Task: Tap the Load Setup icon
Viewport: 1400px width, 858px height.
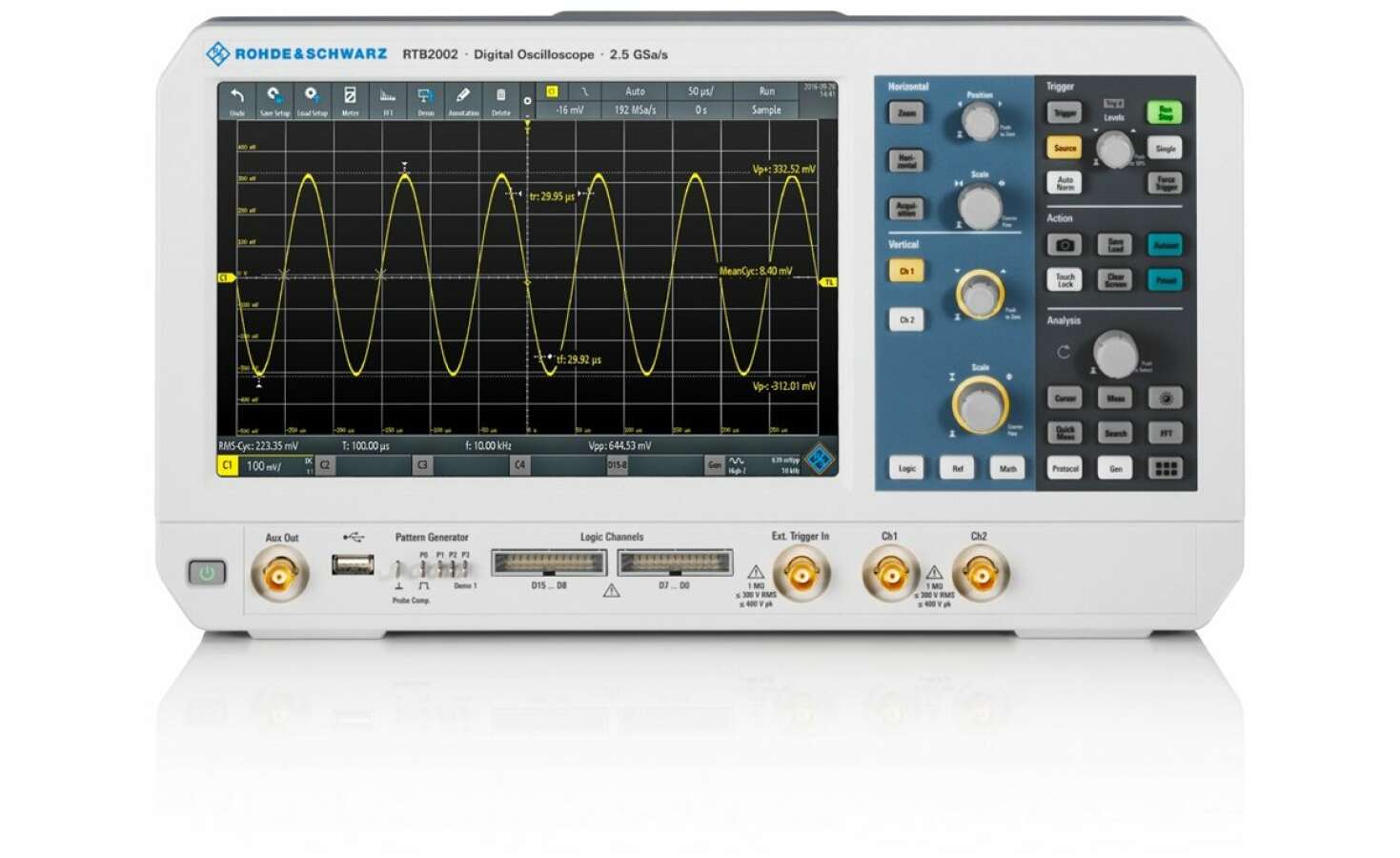Action: pyautogui.click(x=312, y=100)
